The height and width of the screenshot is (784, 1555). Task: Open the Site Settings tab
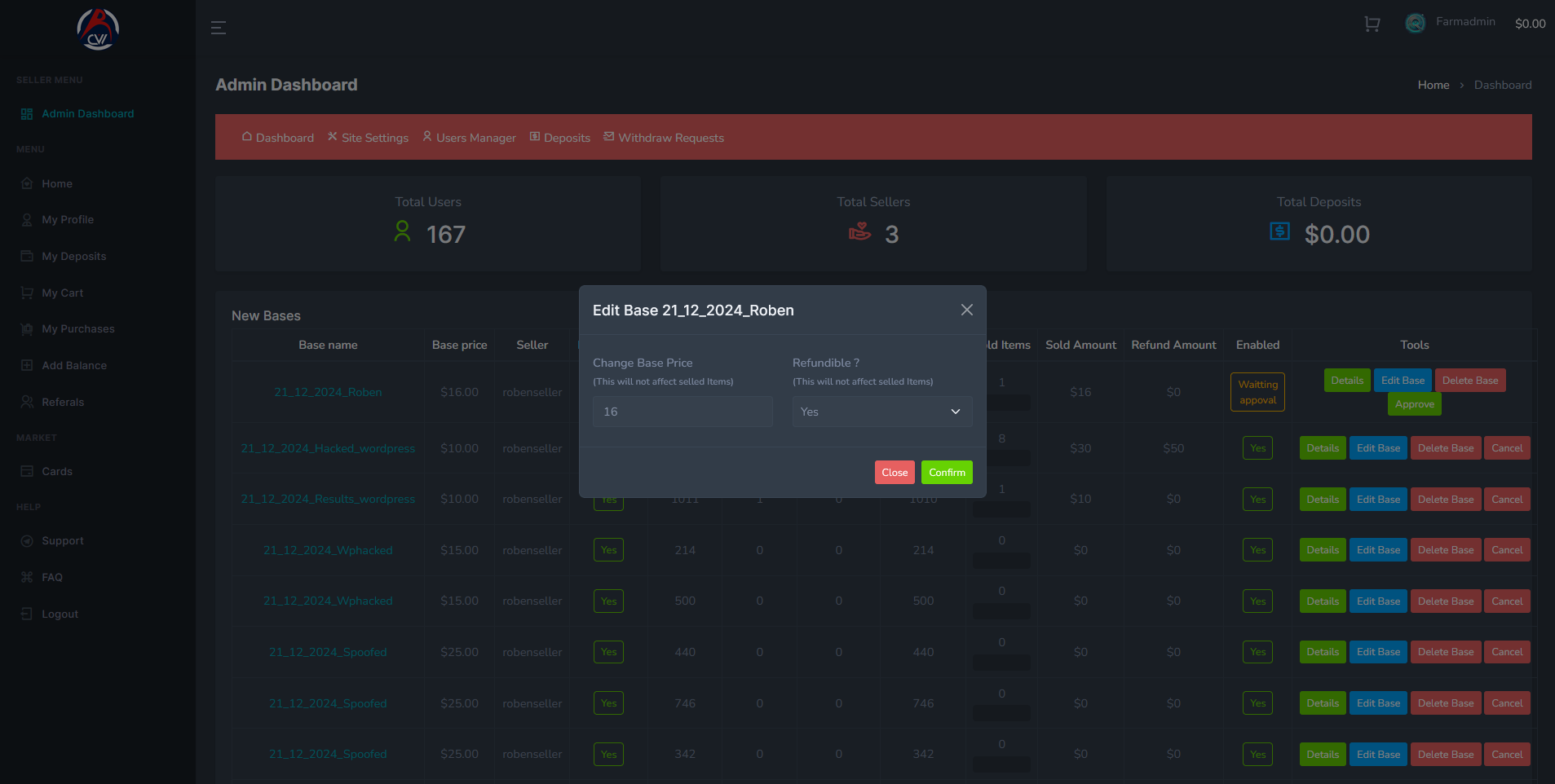pos(368,138)
